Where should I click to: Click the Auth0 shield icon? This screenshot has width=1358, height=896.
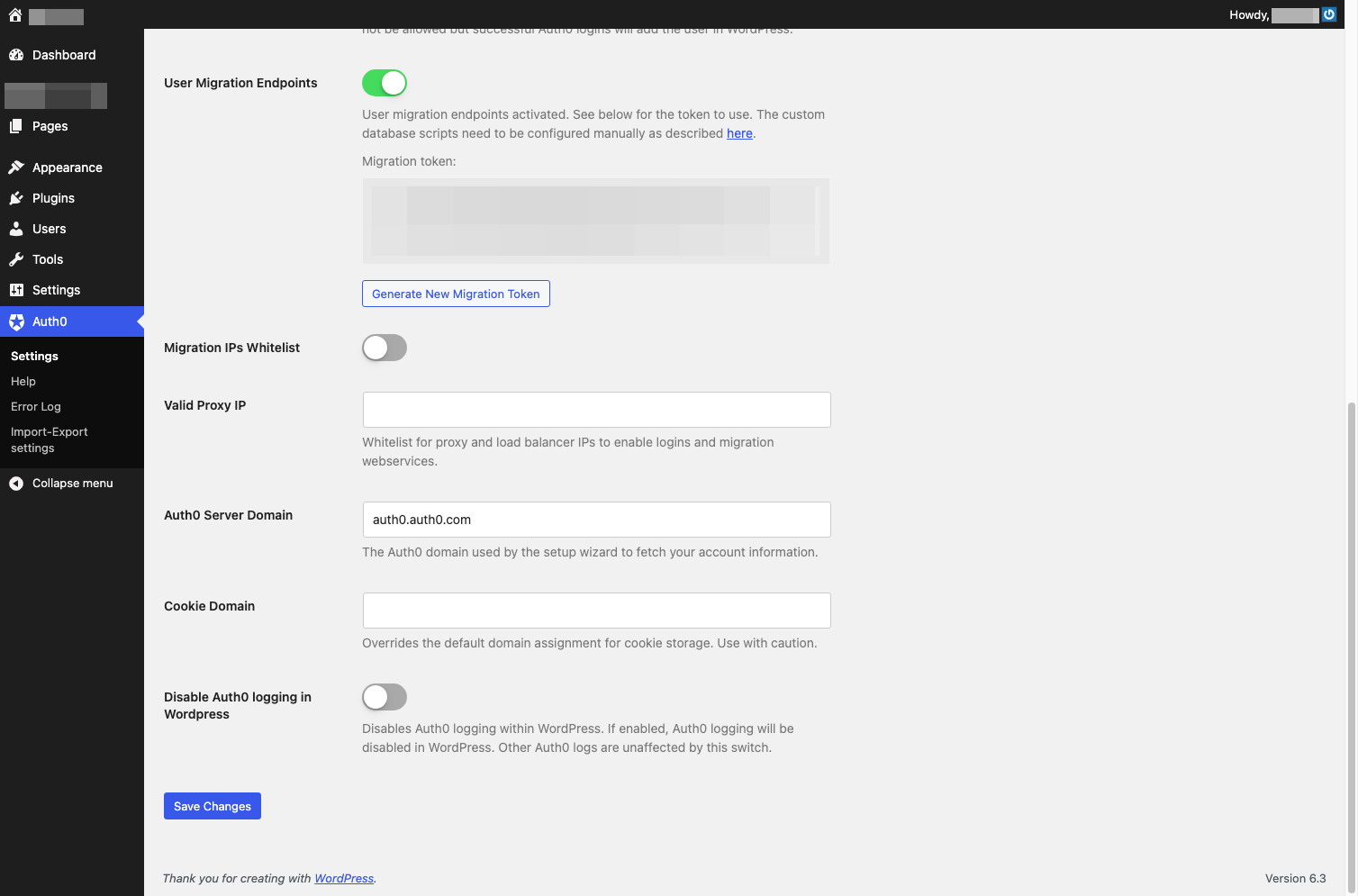[16, 321]
